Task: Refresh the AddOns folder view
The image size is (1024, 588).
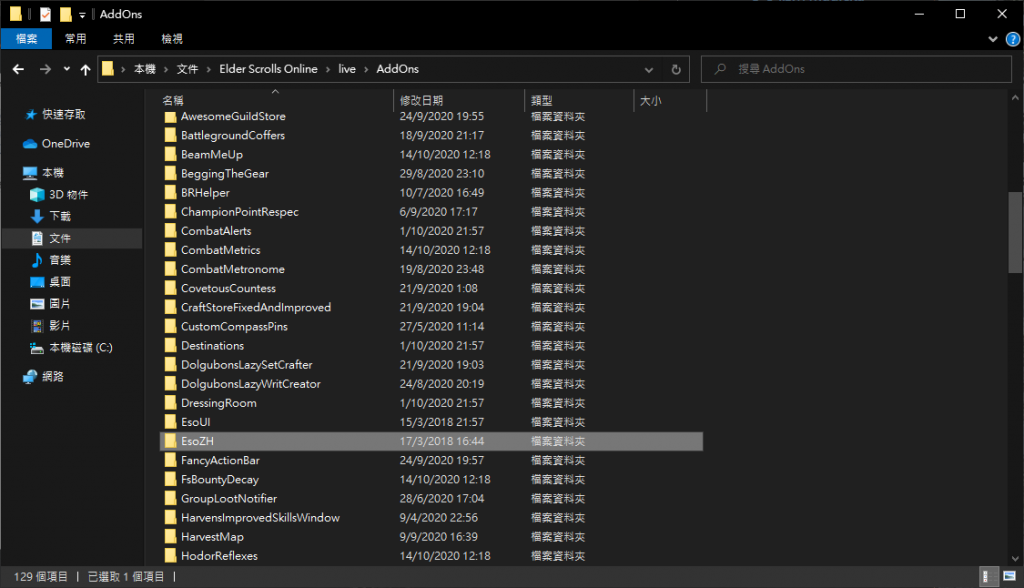Action: coord(676,69)
